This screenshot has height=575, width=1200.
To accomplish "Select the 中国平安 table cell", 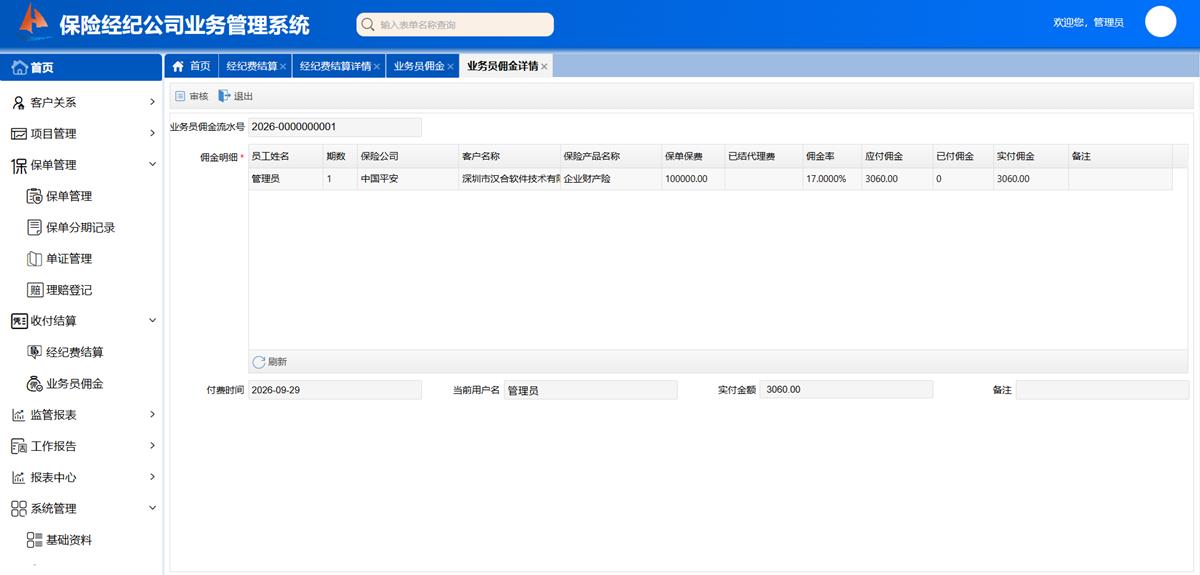I will coord(407,179).
